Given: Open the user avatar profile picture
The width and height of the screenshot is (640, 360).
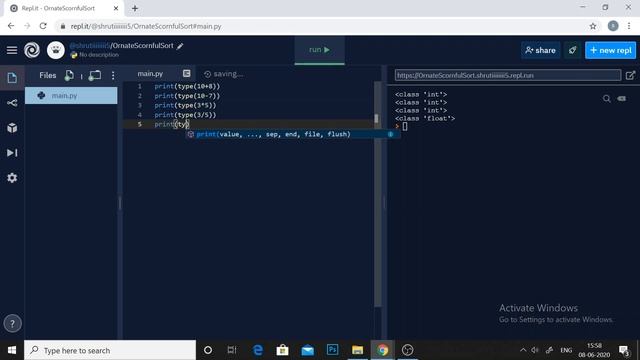Looking at the screenshot, I should pos(56,50).
